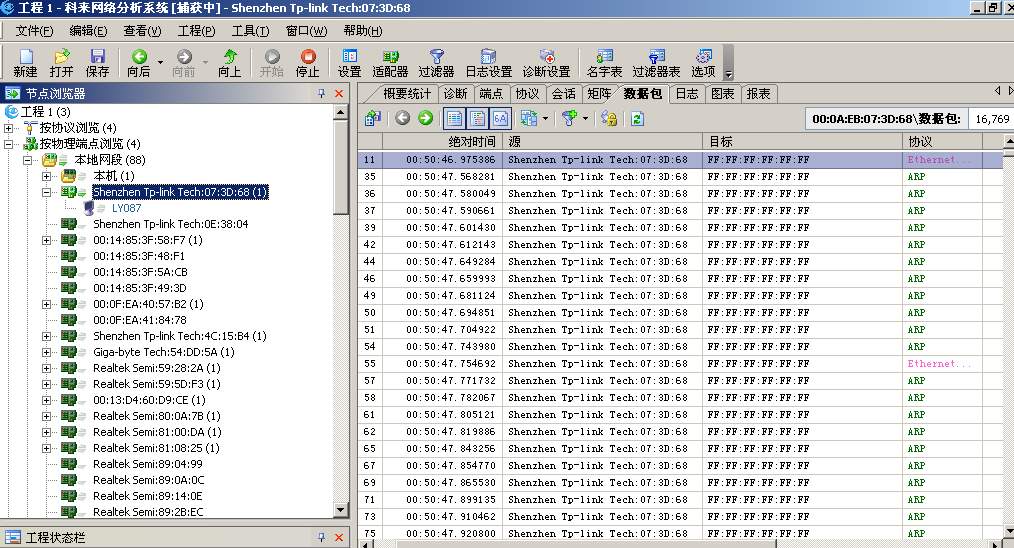Toggle the packet decode view button

477,118
